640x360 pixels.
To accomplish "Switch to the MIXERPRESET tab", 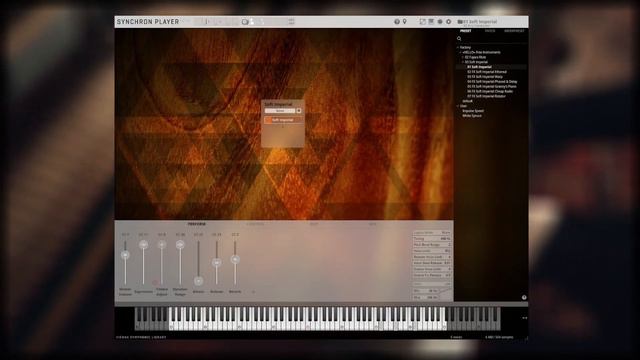I will click(514, 31).
